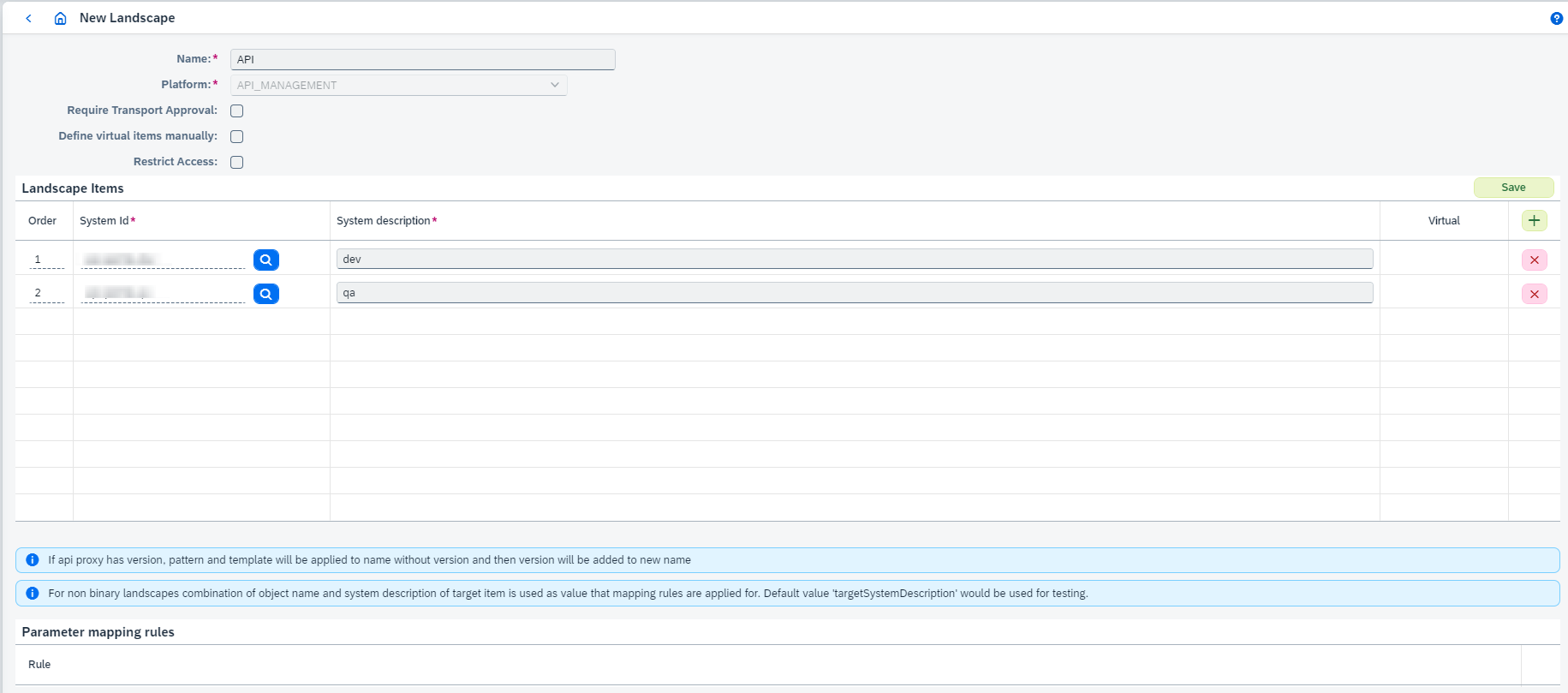
Task: Edit the System Id field in dev row
Action: coord(163,260)
